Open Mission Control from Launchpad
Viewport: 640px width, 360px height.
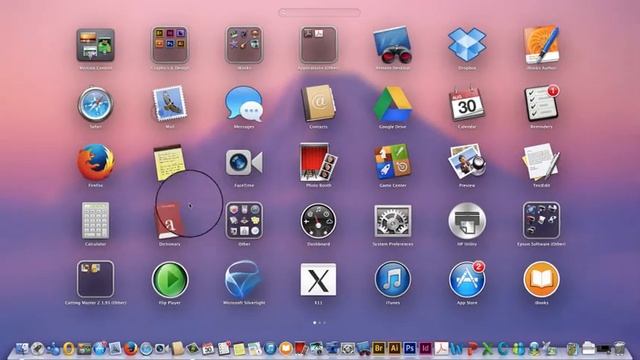tap(96, 45)
